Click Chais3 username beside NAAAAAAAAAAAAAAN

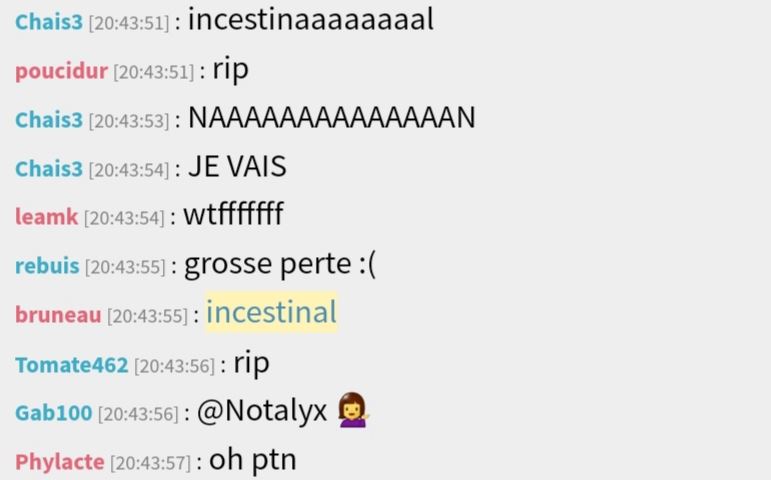point(49,120)
